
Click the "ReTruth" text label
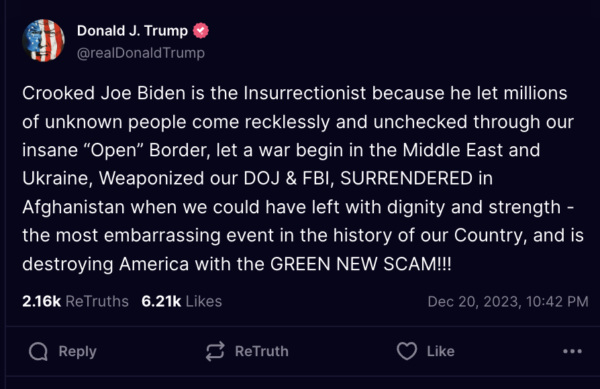(x=262, y=351)
